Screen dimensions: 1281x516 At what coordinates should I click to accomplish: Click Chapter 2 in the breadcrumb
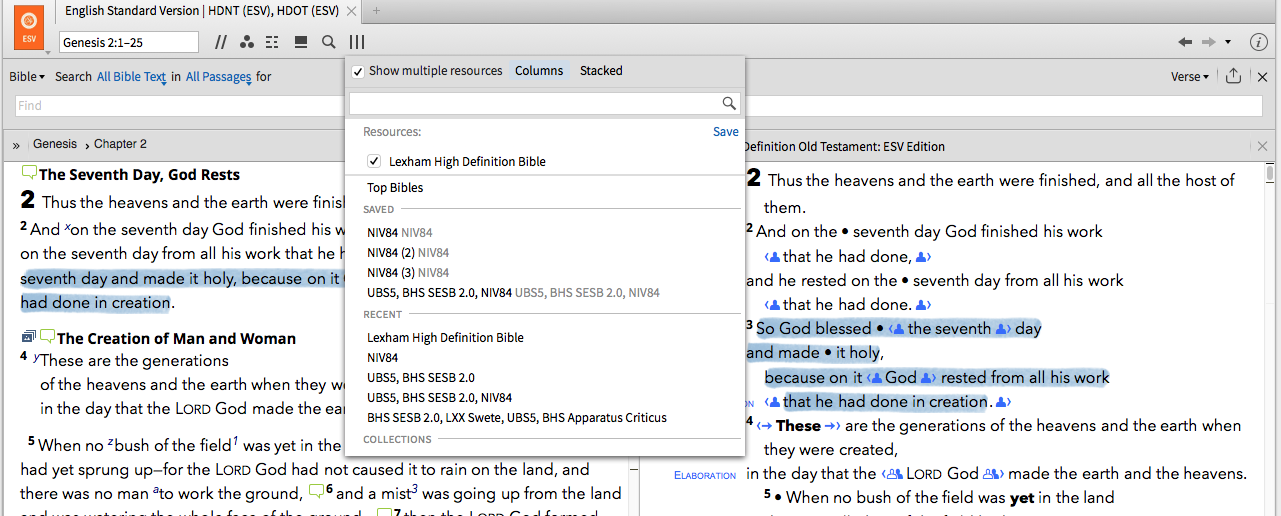(120, 144)
